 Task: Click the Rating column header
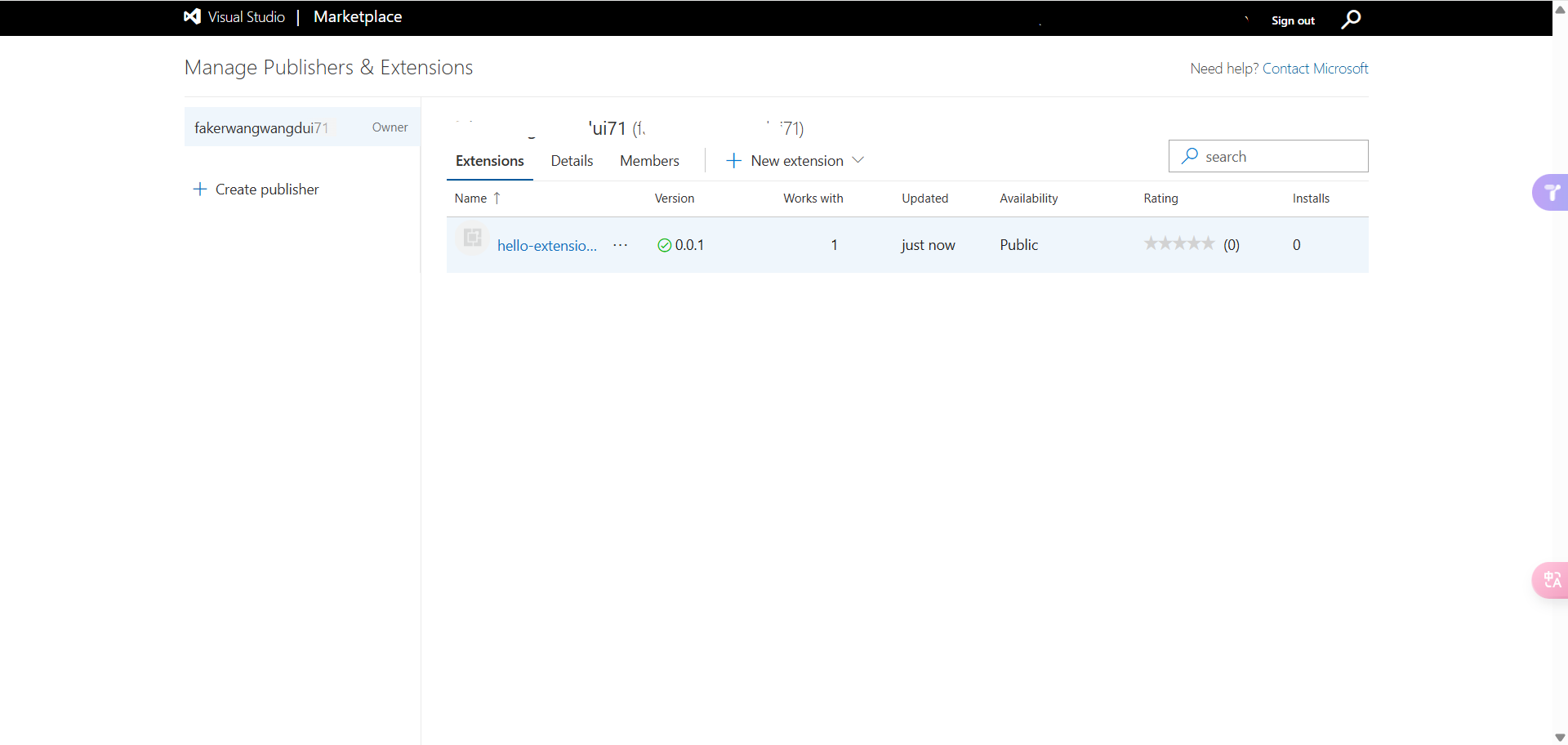pyautogui.click(x=1160, y=199)
